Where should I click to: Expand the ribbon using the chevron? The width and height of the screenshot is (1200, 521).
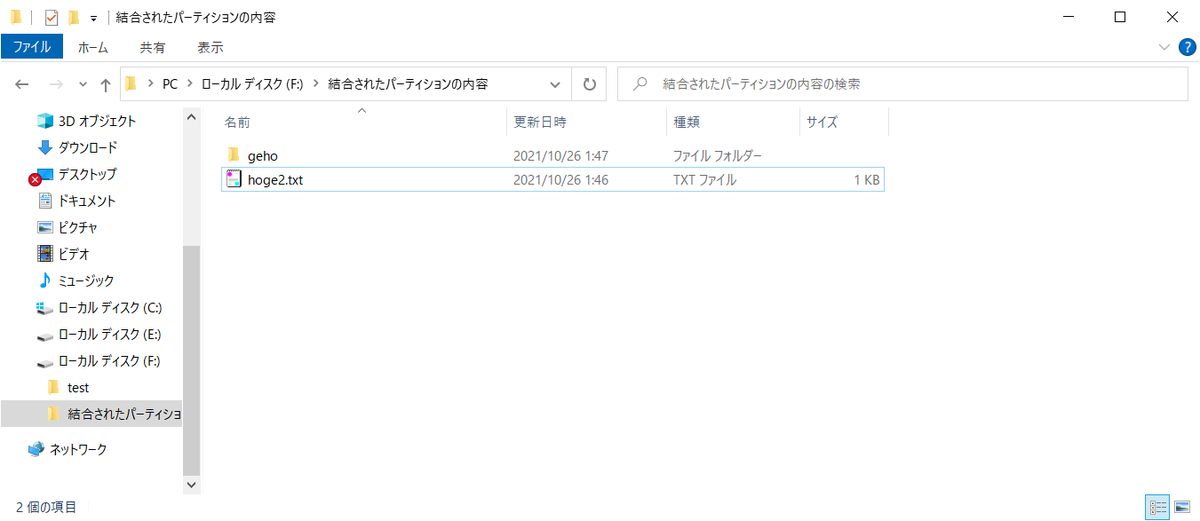(x=1164, y=47)
